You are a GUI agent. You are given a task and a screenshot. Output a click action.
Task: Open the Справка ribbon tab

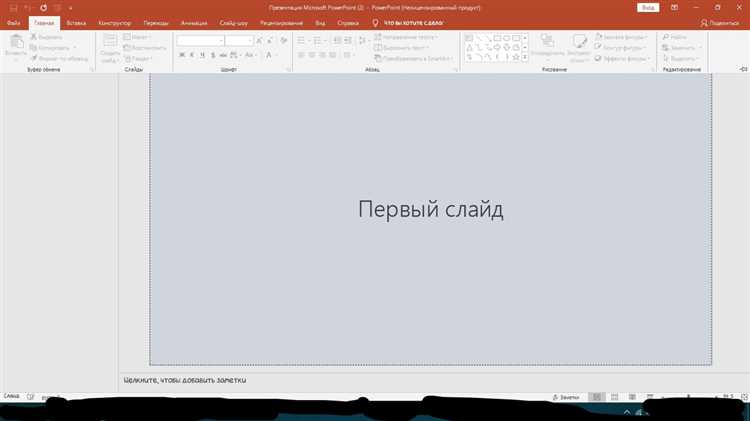[348, 23]
